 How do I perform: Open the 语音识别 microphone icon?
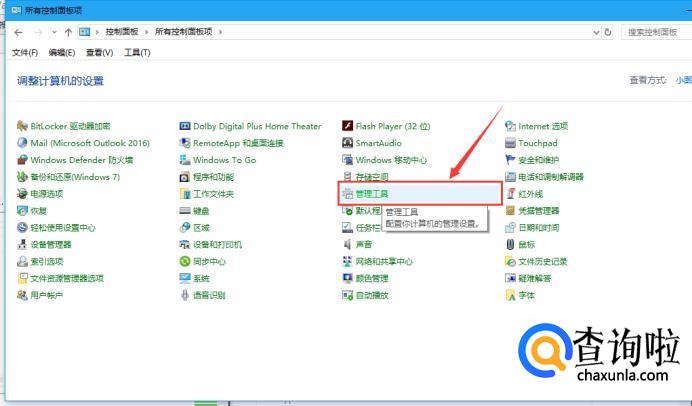[185, 295]
